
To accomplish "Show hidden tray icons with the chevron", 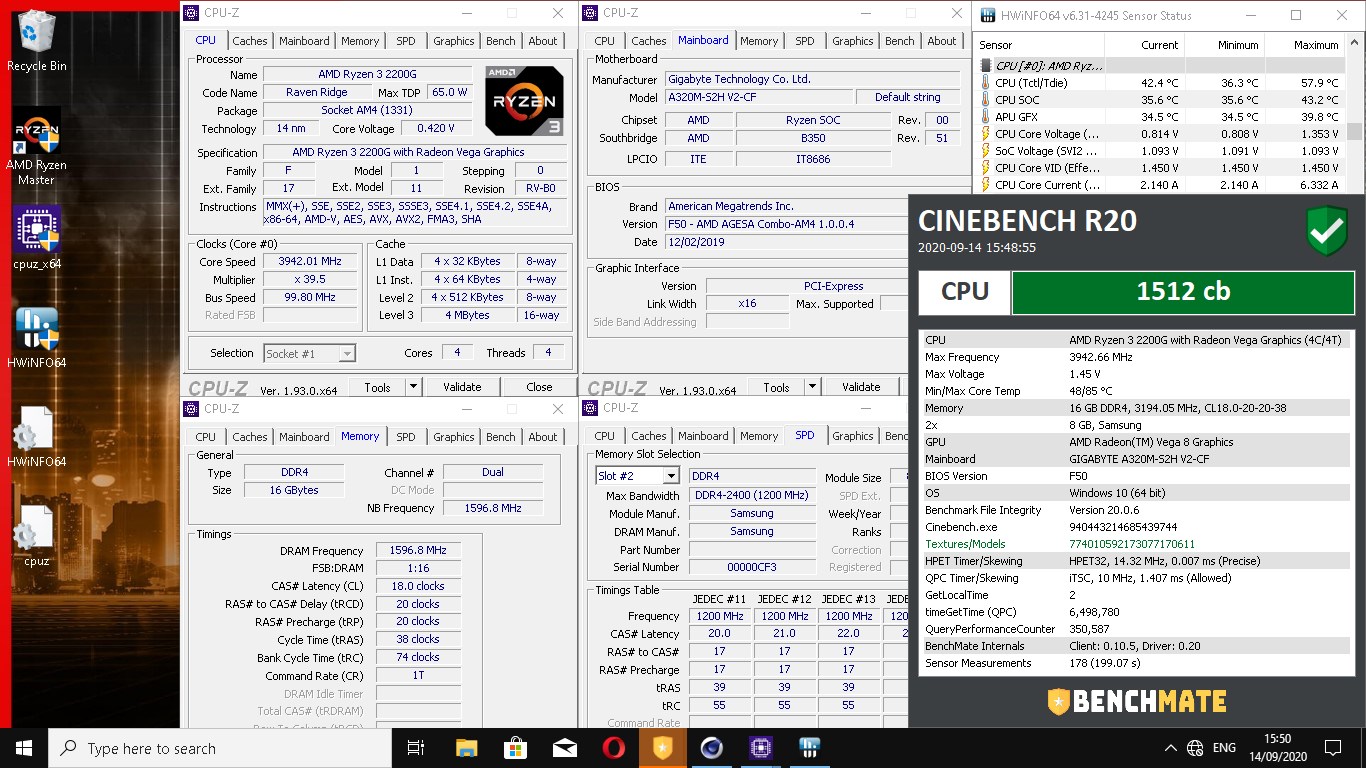I will coord(1171,748).
